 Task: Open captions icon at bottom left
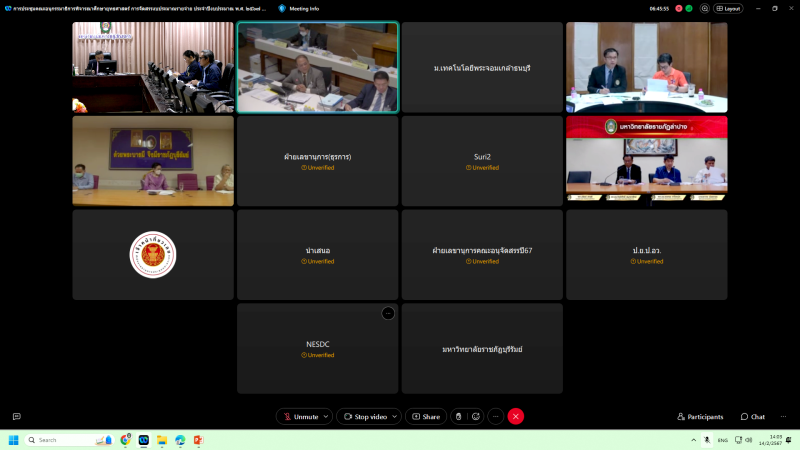coord(16,416)
